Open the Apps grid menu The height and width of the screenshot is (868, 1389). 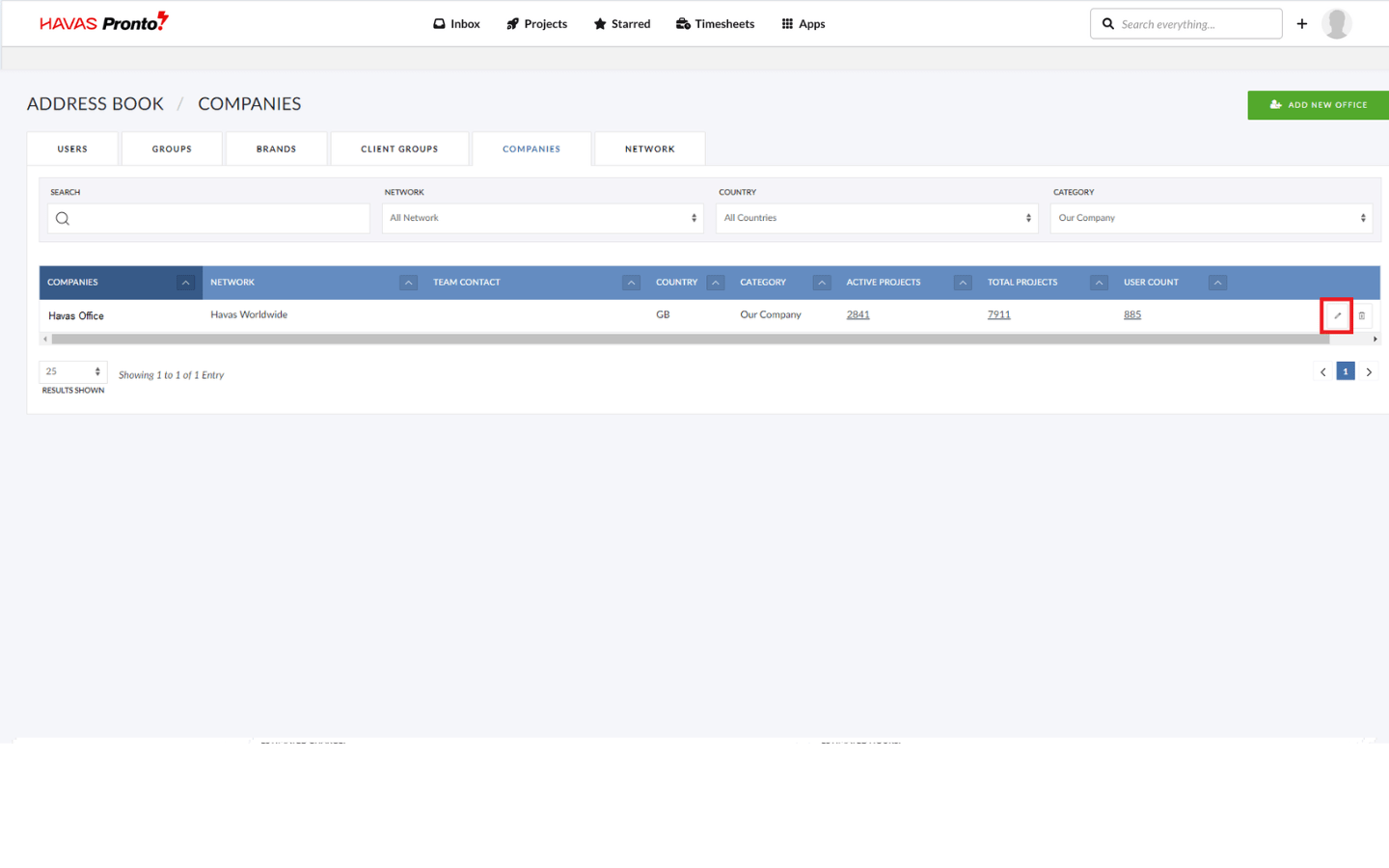click(803, 24)
